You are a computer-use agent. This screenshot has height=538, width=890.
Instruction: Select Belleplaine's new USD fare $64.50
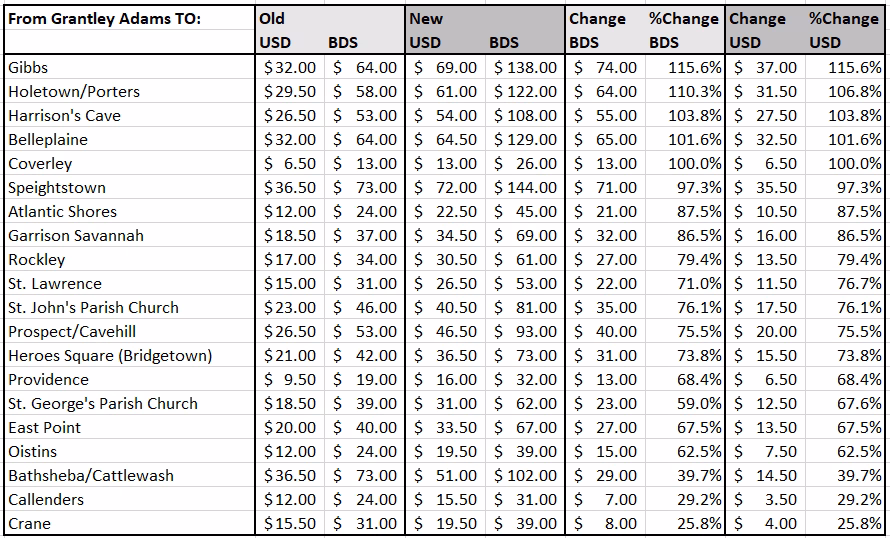(x=446, y=139)
